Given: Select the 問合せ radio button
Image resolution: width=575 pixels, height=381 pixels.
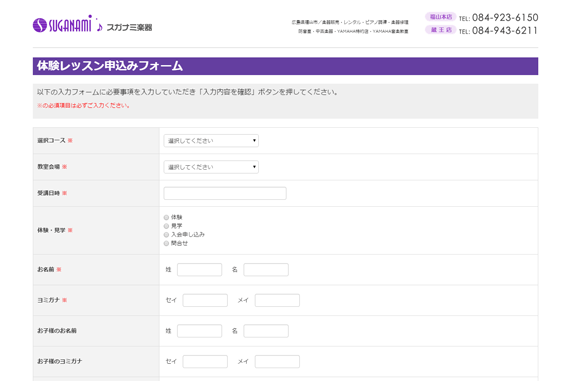Looking at the screenshot, I should (x=166, y=243).
